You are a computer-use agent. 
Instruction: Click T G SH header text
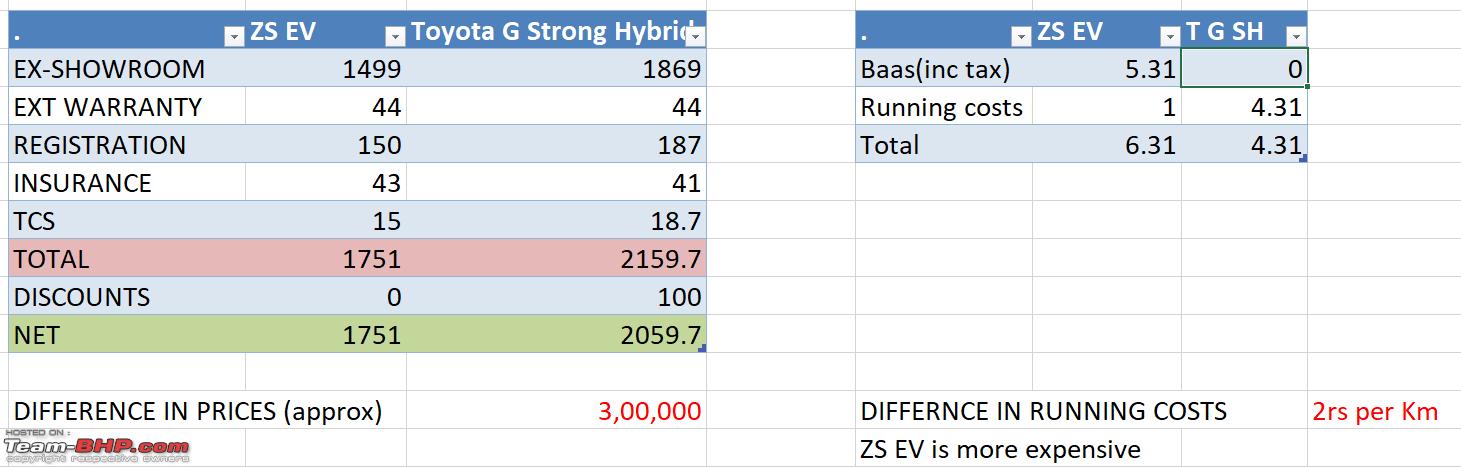pos(1225,32)
